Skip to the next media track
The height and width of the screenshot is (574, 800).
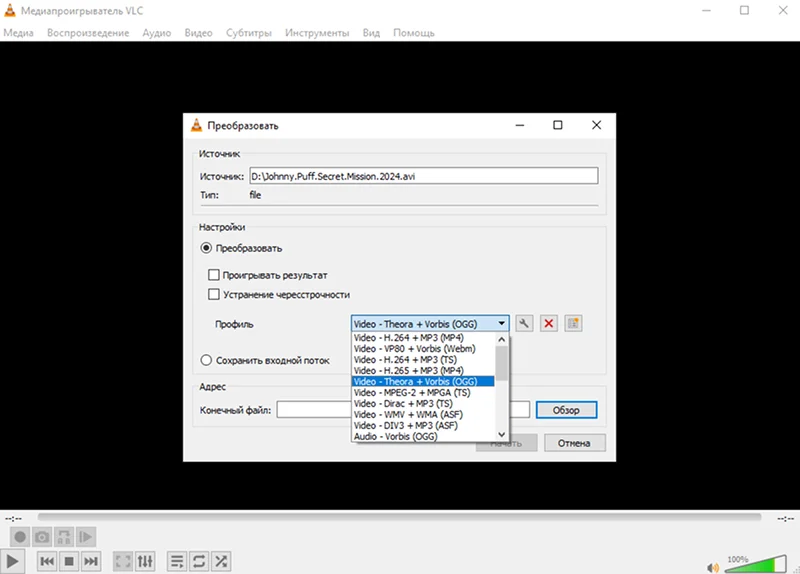[x=91, y=562]
